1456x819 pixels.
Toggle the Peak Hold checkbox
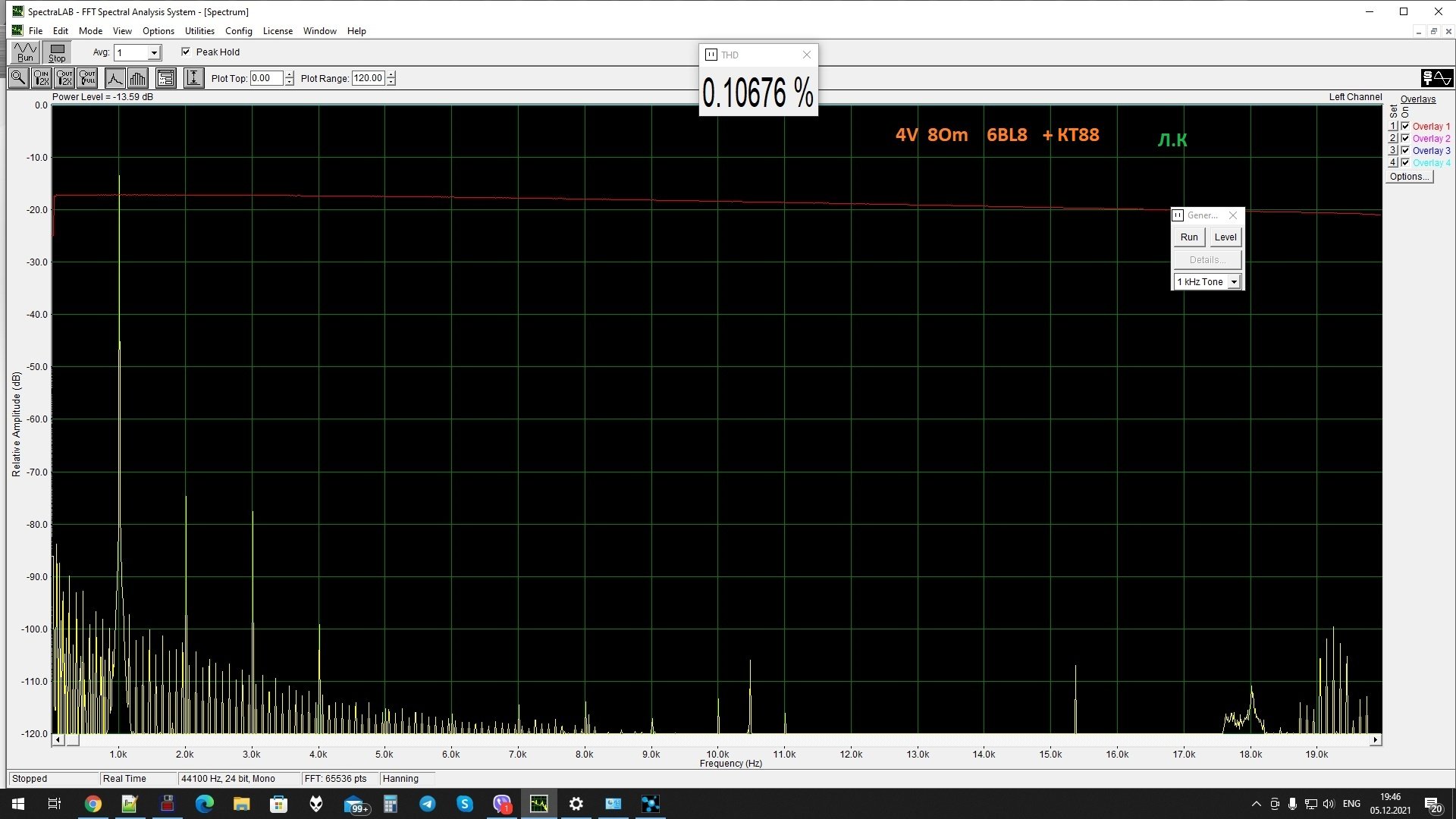click(186, 52)
